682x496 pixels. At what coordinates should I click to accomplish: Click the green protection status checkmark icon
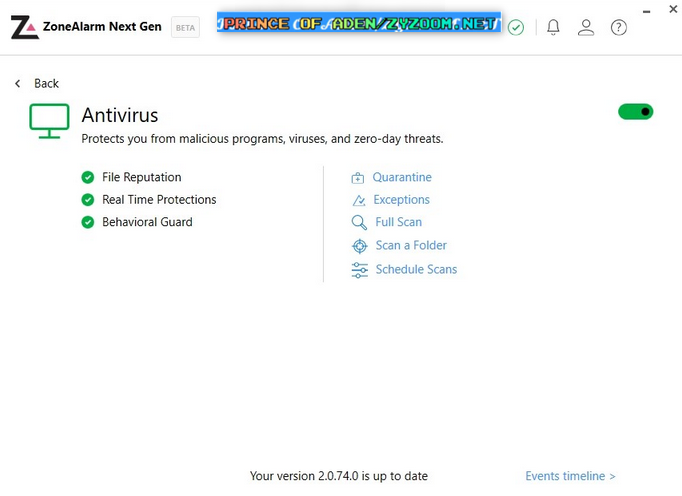click(516, 27)
